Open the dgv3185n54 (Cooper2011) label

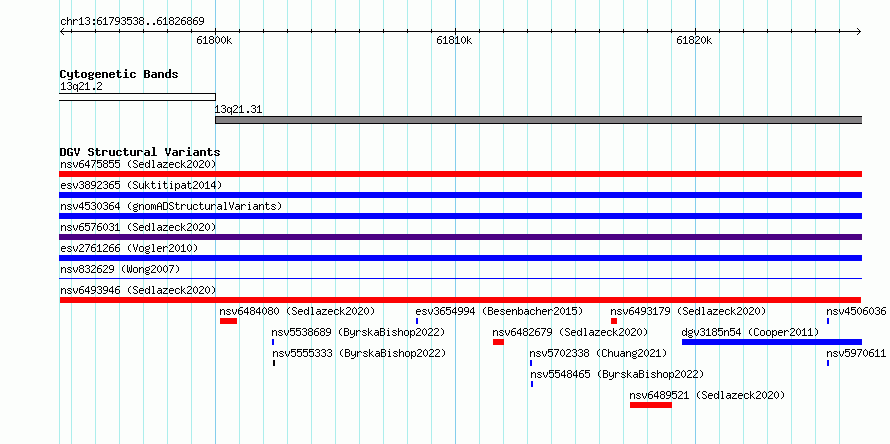750,332
